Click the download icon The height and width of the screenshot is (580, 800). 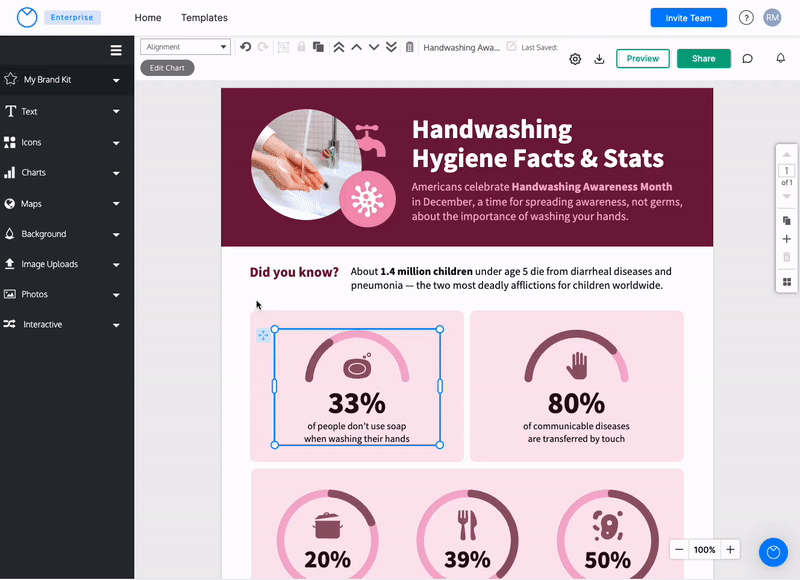599,59
